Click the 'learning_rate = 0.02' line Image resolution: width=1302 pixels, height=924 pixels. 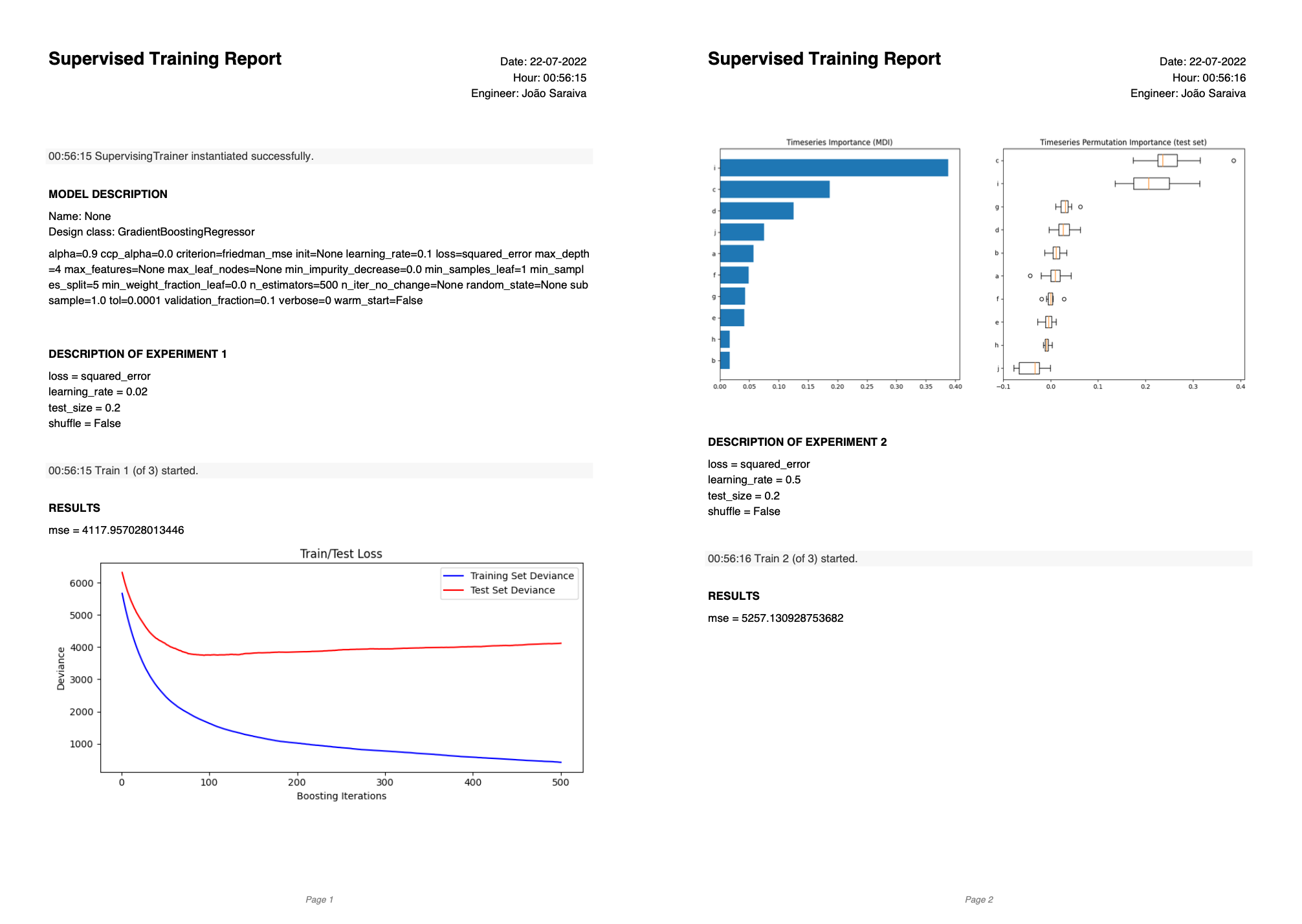[x=98, y=391]
